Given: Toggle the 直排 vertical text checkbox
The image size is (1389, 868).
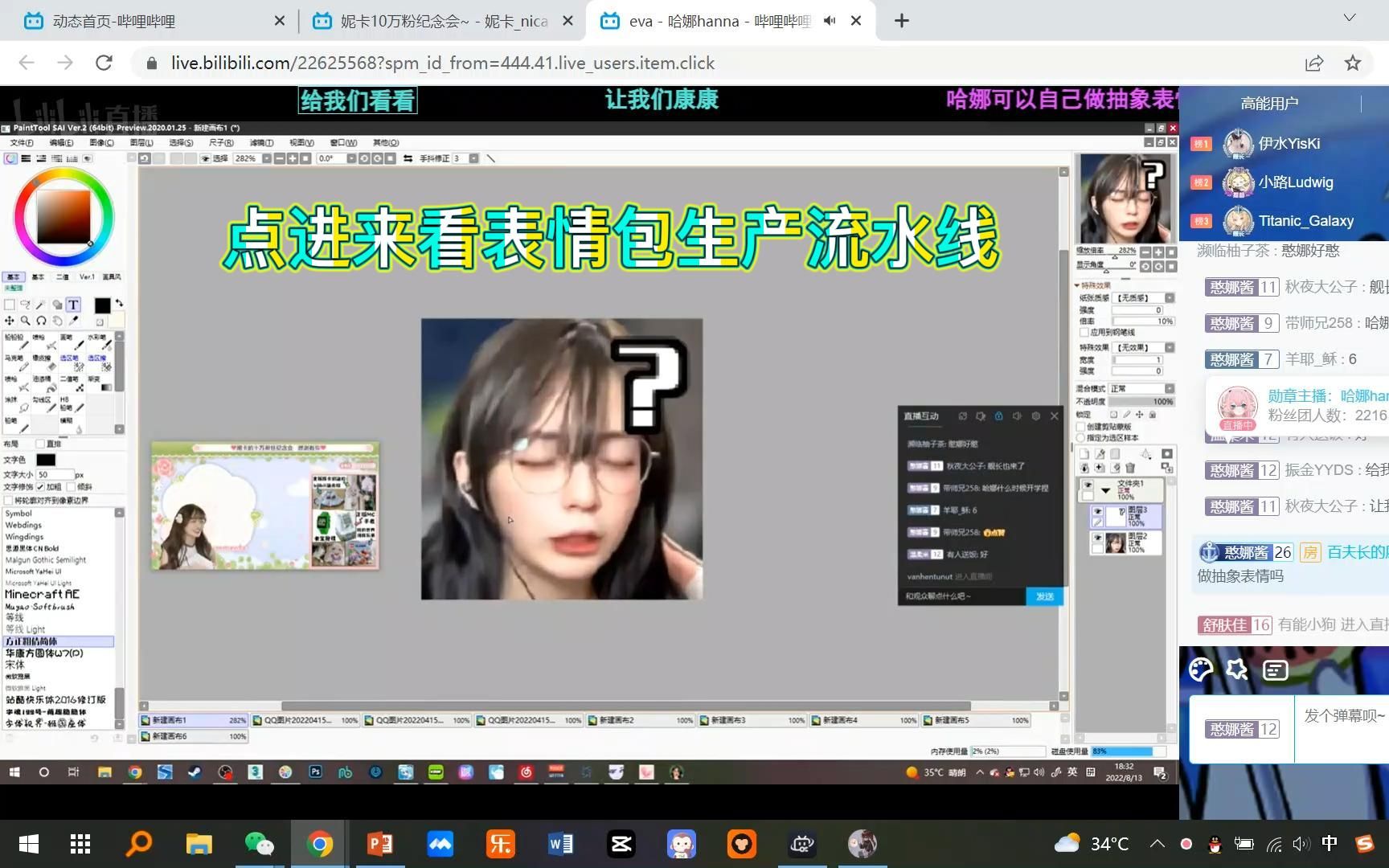Looking at the screenshot, I should [x=39, y=444].
